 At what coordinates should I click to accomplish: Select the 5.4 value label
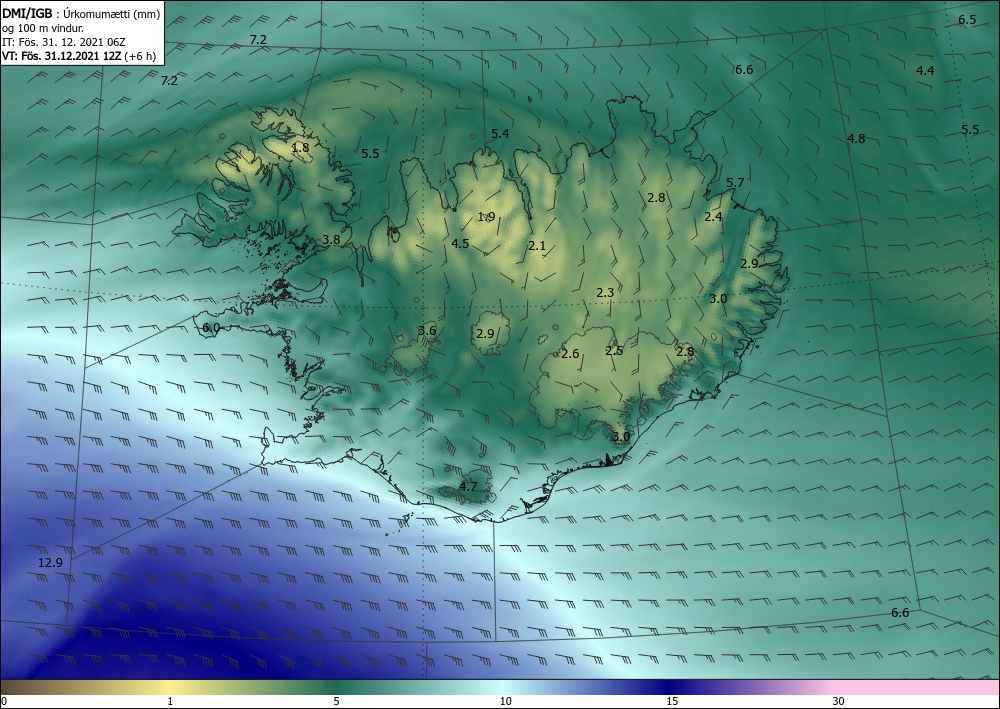click(500, 133)
